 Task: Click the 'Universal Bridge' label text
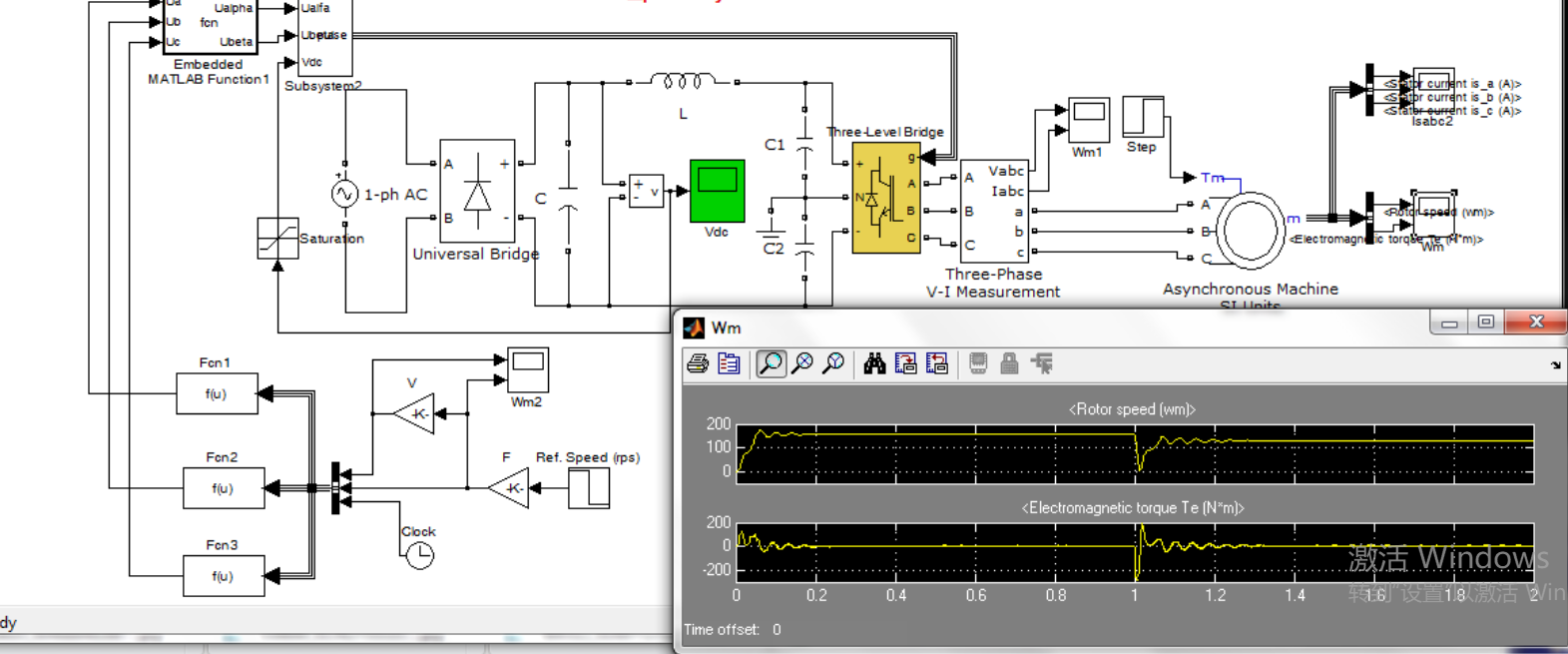point(476,254)
